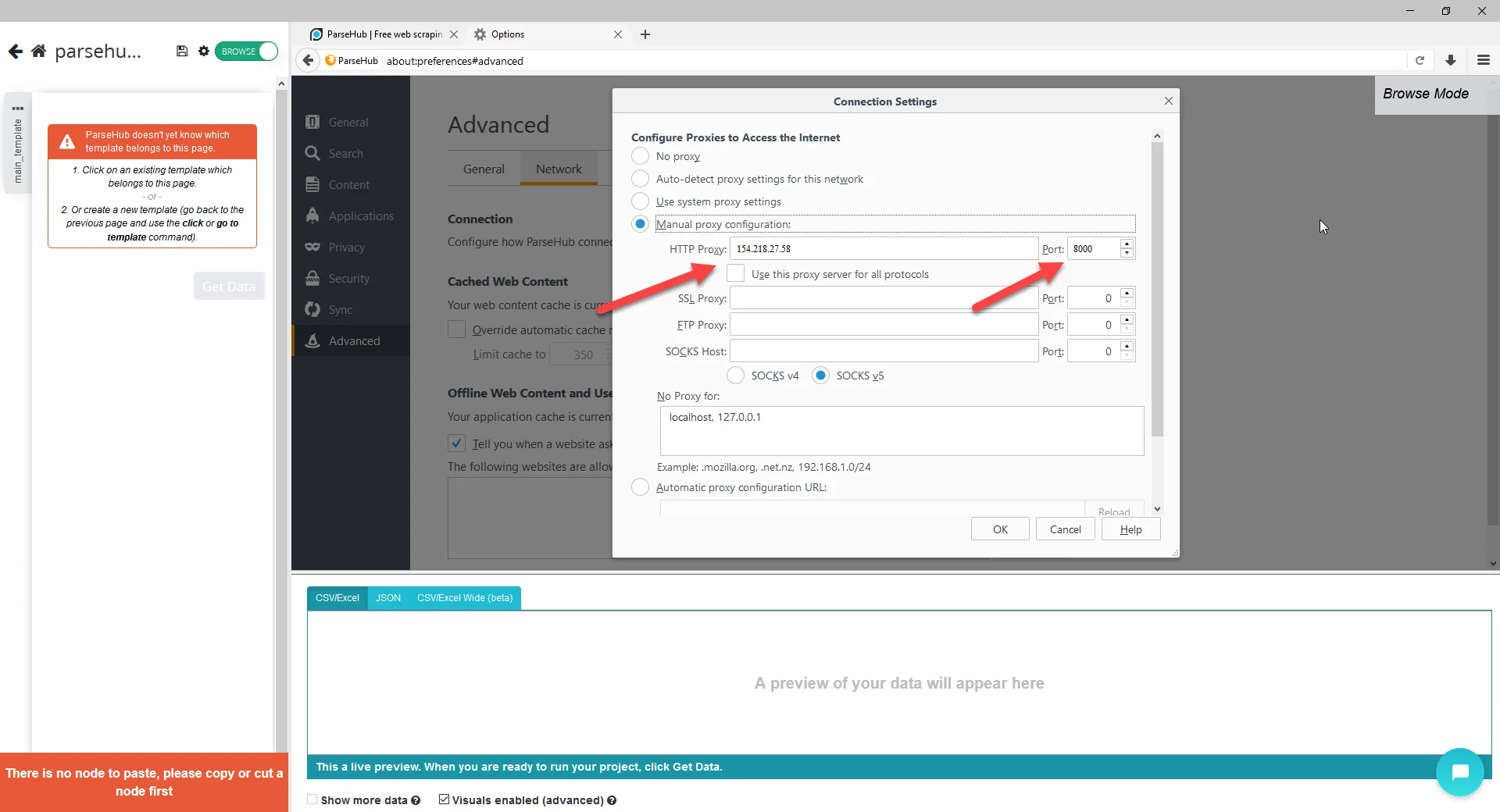Click OK in Connection Settings
Image resolution: width=1500 pixels, height=812 pixels.
pyautogui.click(x=1000, y=529)
